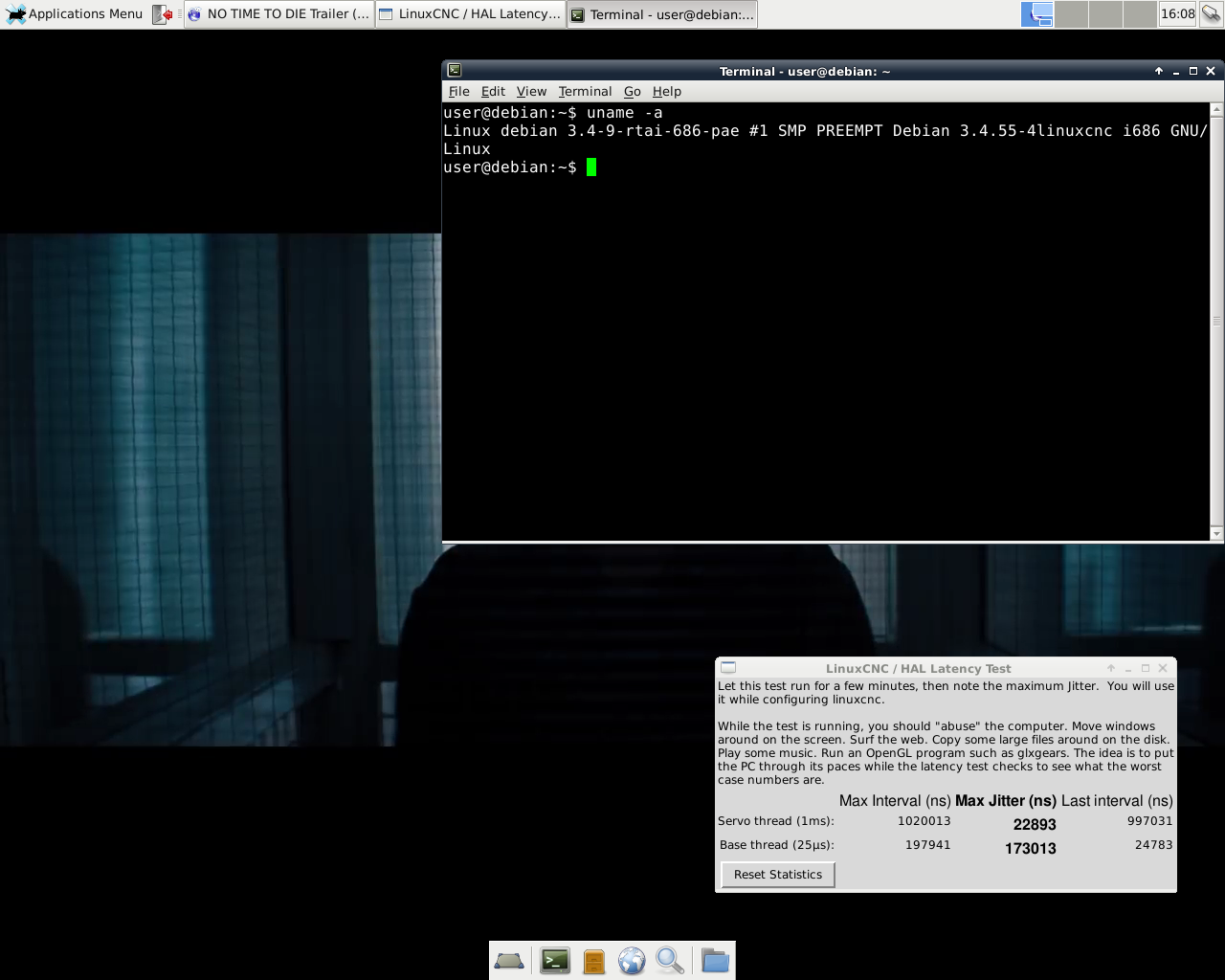Click the Reset Statistics button
This screenshot has width=1225, height=980.
point(778,875)
